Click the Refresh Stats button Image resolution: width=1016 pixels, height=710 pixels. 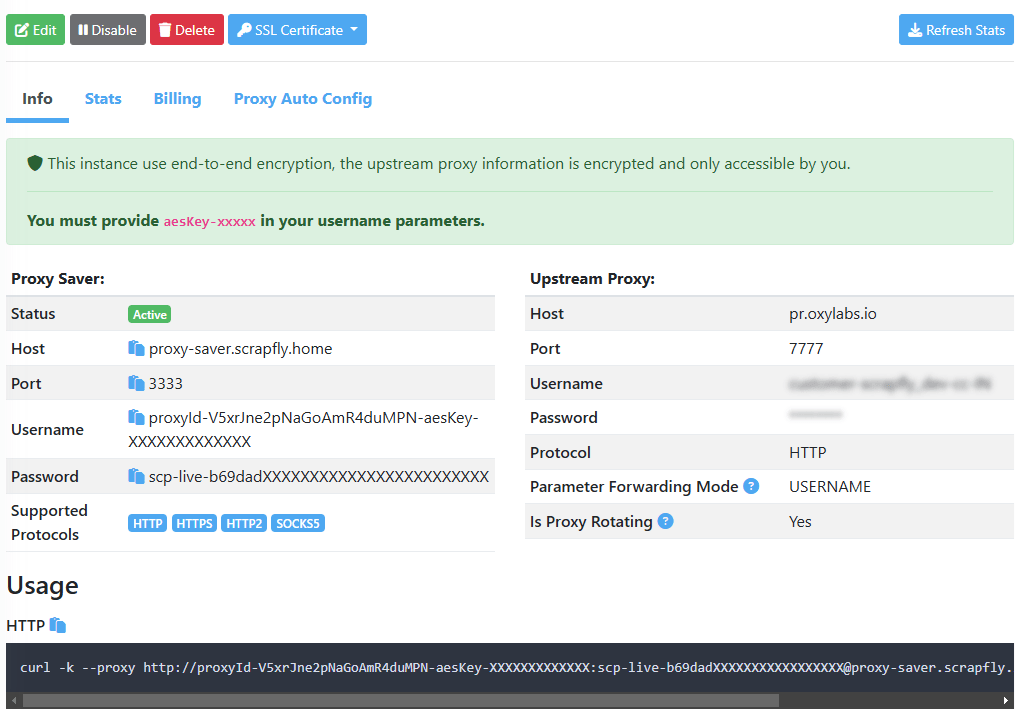(955, 29)
